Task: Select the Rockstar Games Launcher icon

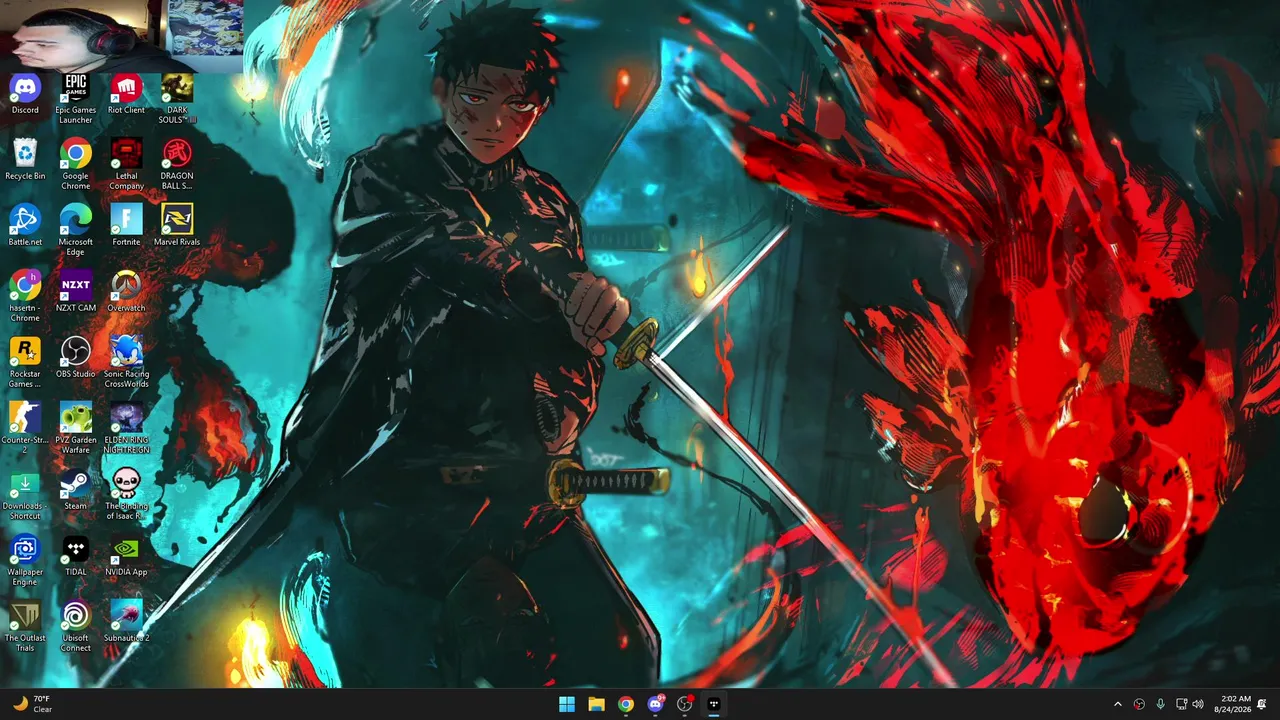Action: 25,363
